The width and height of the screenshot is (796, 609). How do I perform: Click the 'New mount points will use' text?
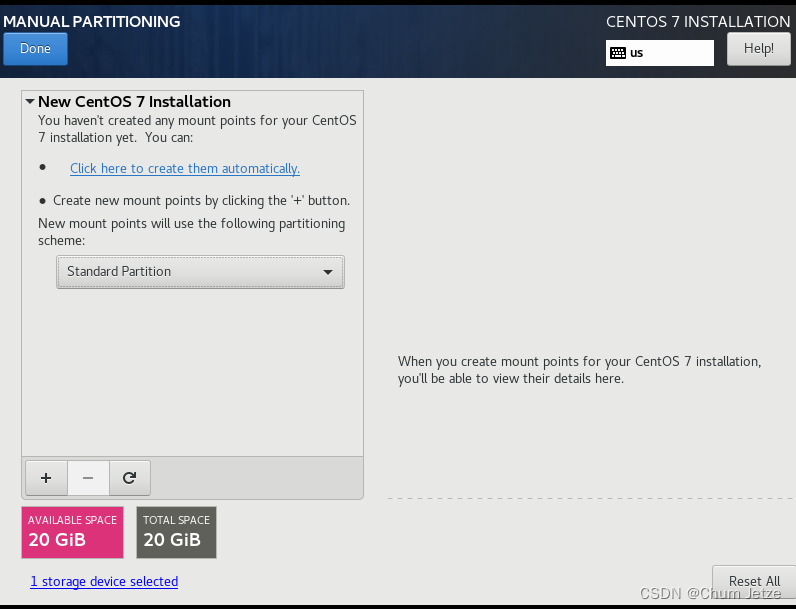[192, 232]
